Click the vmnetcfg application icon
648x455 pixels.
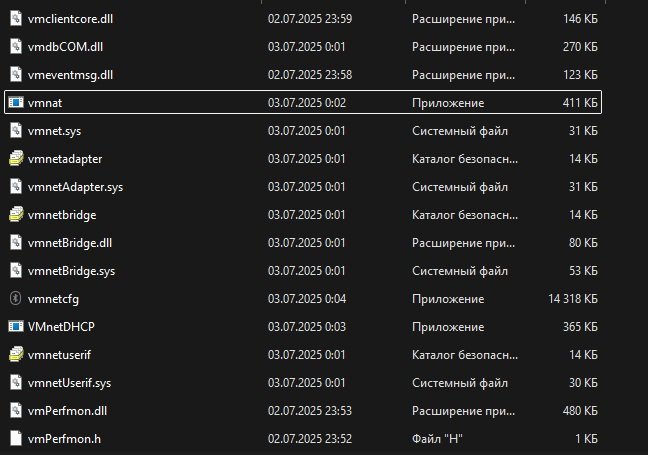15,298
